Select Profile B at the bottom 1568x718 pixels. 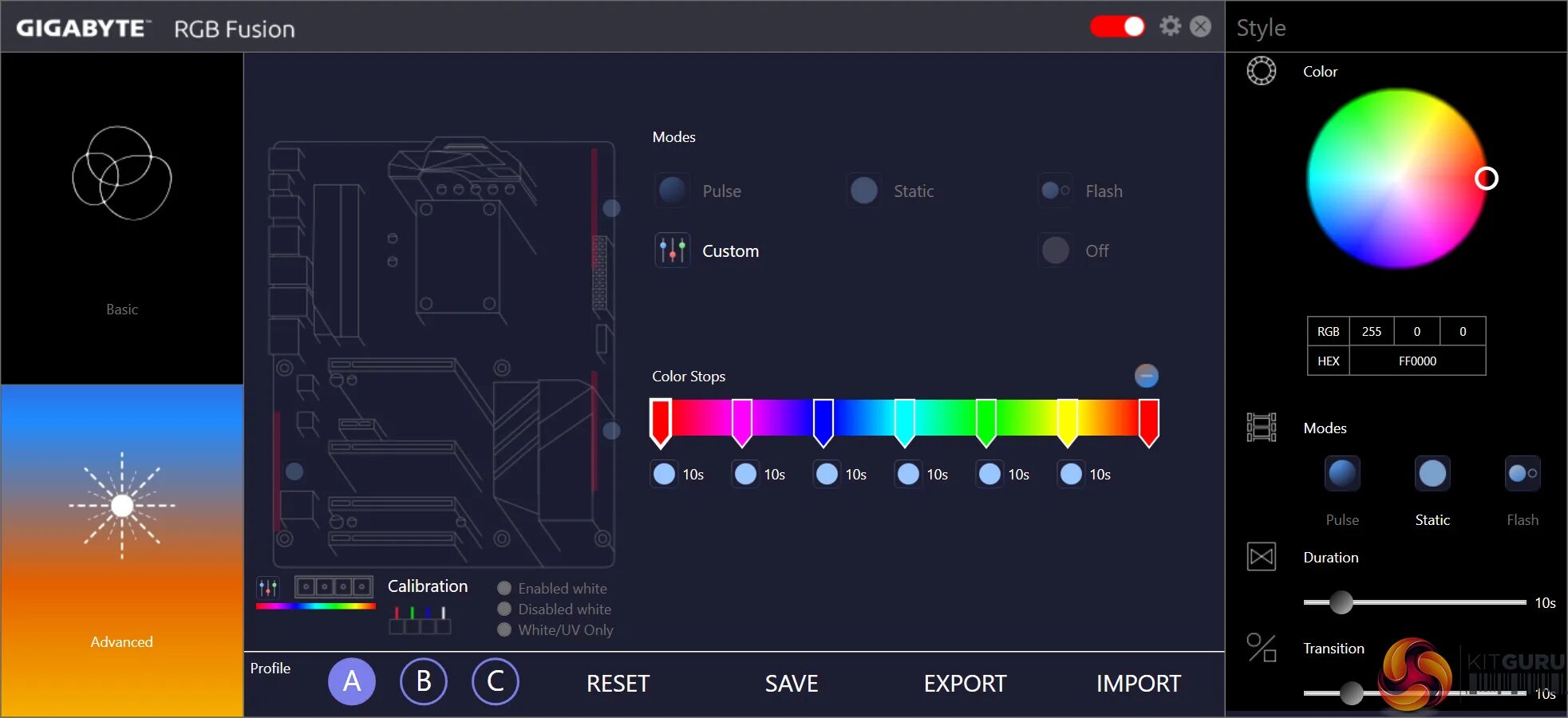[x=424, y=681]
